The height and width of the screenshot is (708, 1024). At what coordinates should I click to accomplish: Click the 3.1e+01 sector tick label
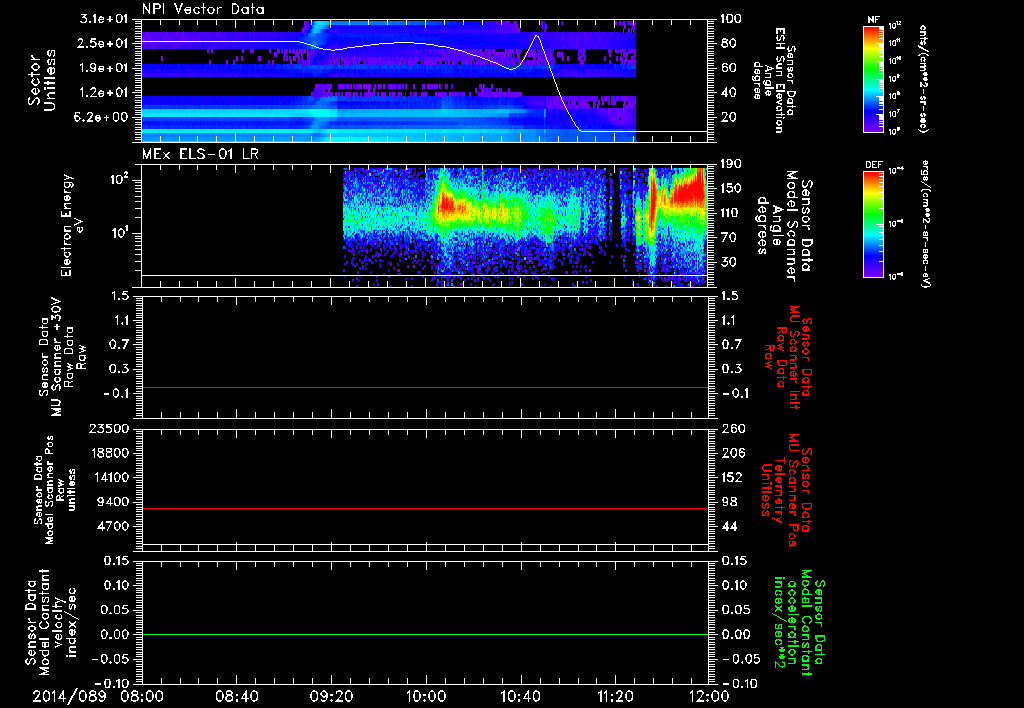coord(104,19)
